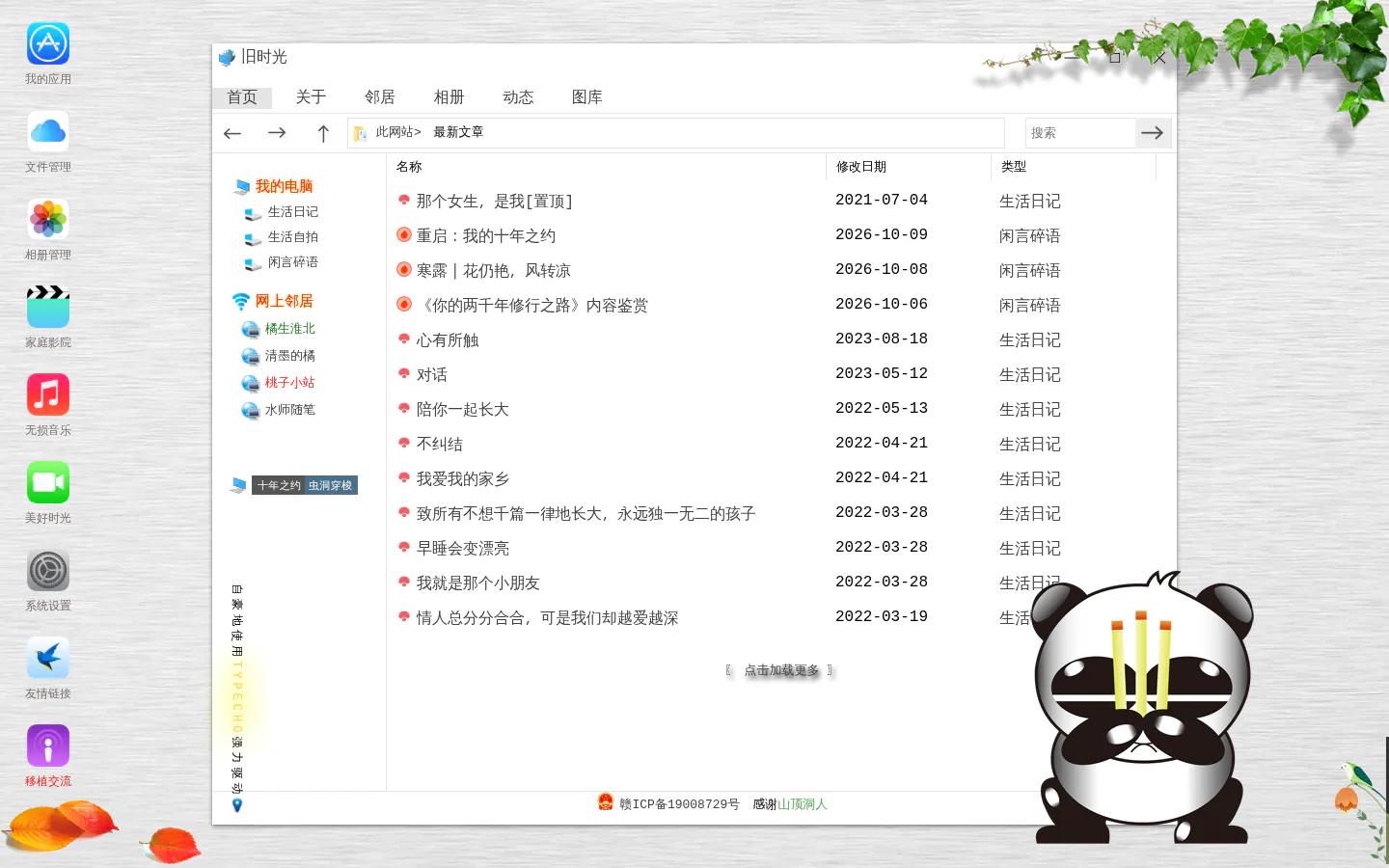This screenshot has width=1389, height=868.
Task: Click the 虫洞穿梭 badge
Action: [331, 485]
